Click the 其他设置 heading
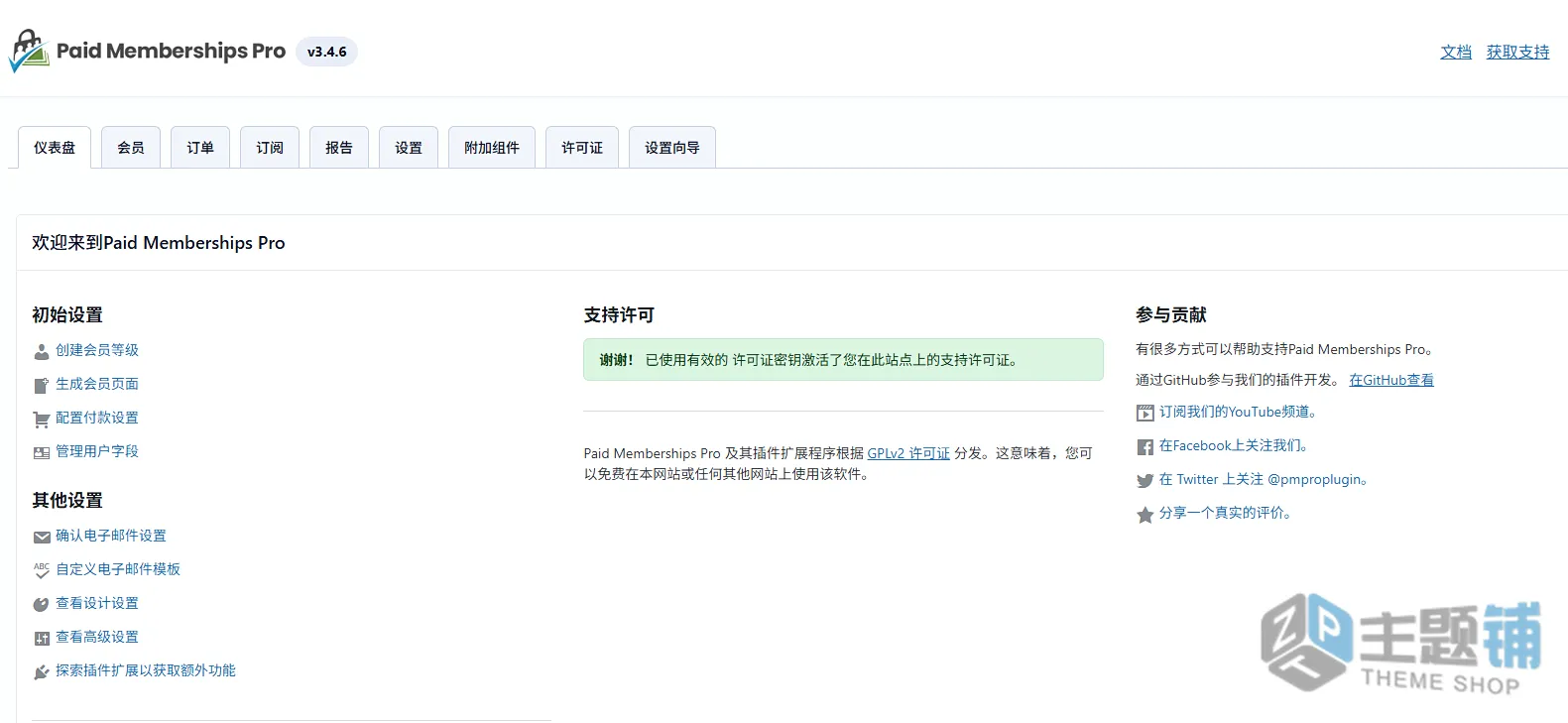This screenshot has width=1568, height=723. pos(67,500)
